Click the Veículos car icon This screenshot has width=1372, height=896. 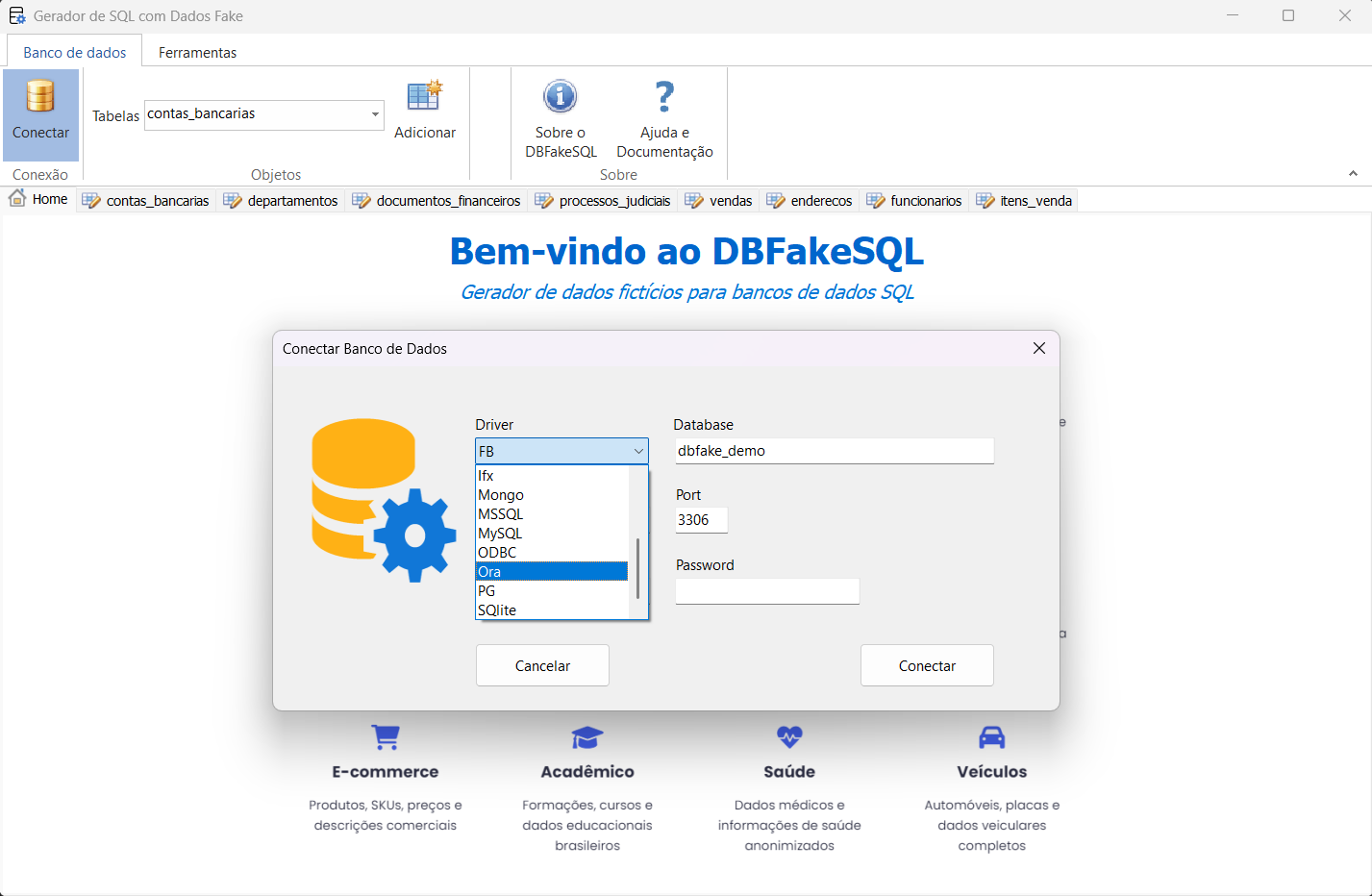(991, 737)
